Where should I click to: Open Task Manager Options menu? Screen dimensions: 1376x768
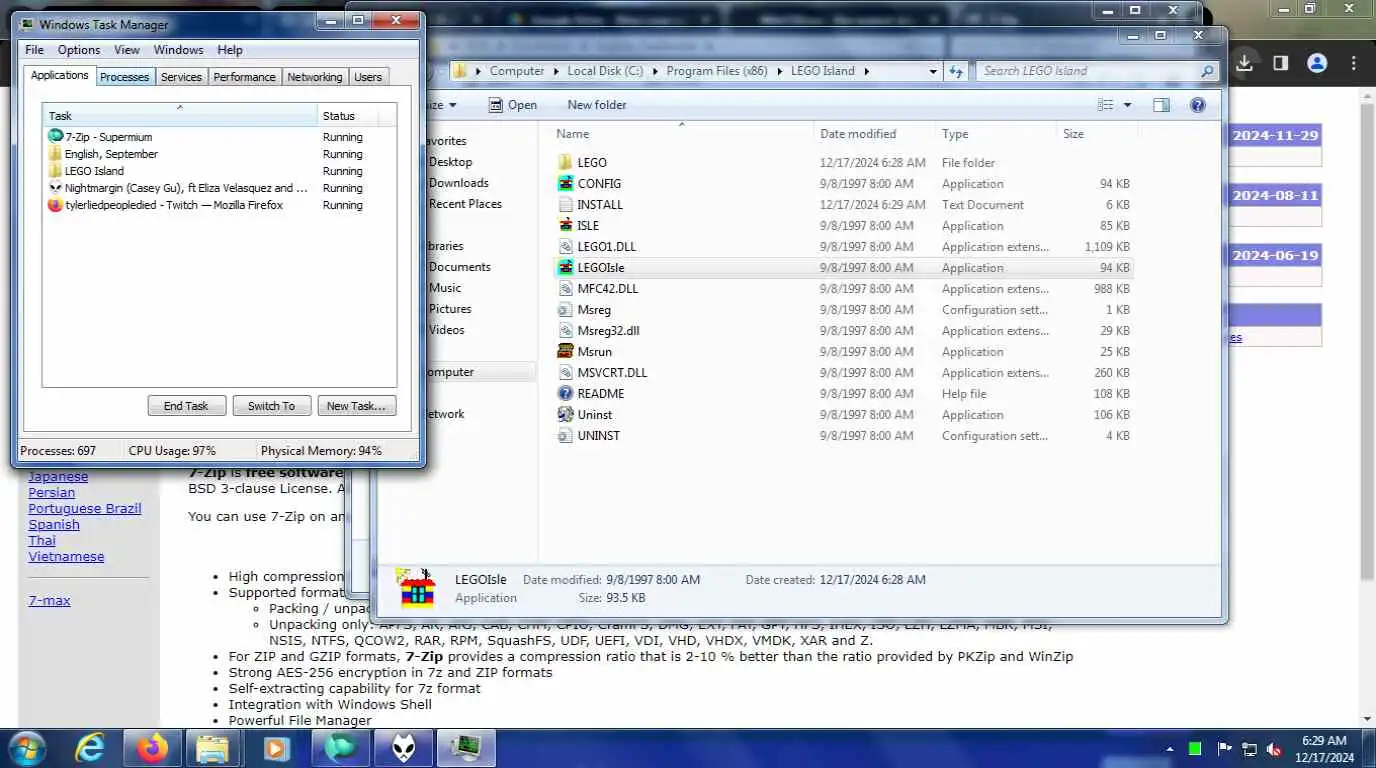(x=79, y=50)
